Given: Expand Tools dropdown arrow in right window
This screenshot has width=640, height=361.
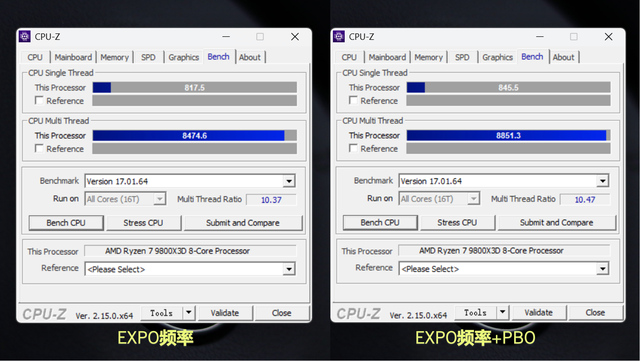Looking at the screenshot, I should [502, 313].
